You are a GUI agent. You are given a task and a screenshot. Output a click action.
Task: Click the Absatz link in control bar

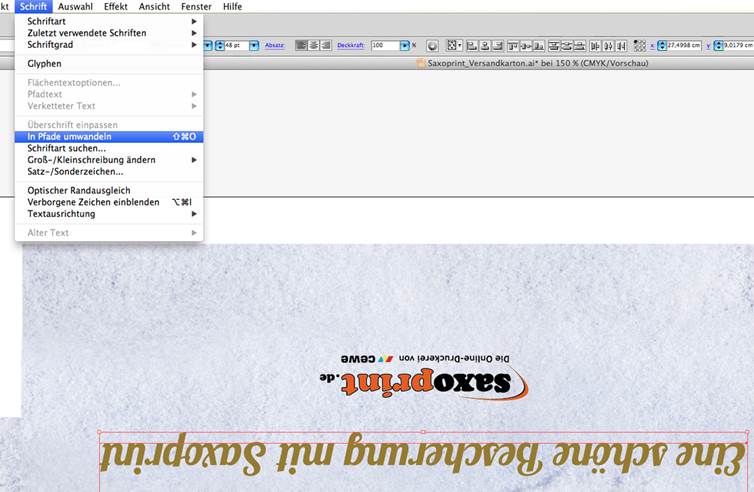pos(275,45)
